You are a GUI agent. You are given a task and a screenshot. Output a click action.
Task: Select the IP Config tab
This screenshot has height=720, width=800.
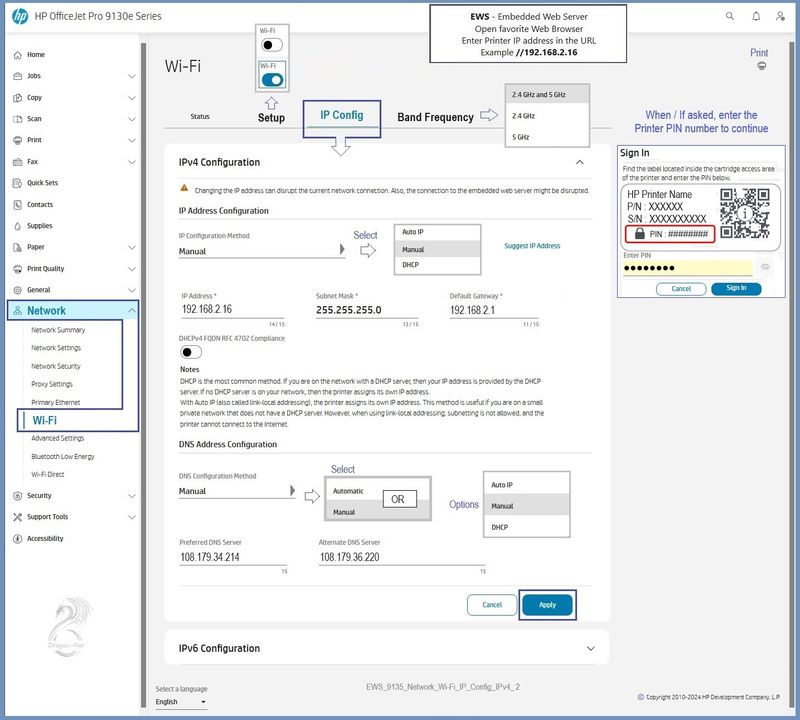pos(342,115)
